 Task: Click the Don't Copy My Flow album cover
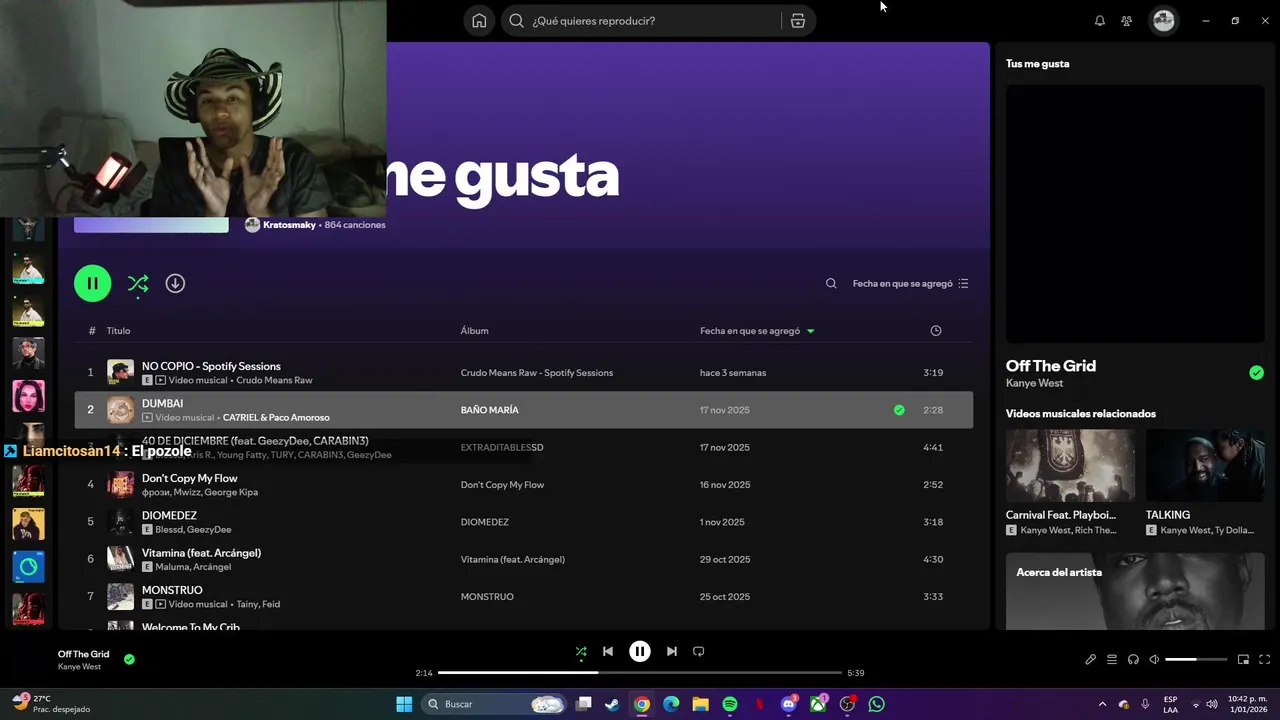coord(120,485)
